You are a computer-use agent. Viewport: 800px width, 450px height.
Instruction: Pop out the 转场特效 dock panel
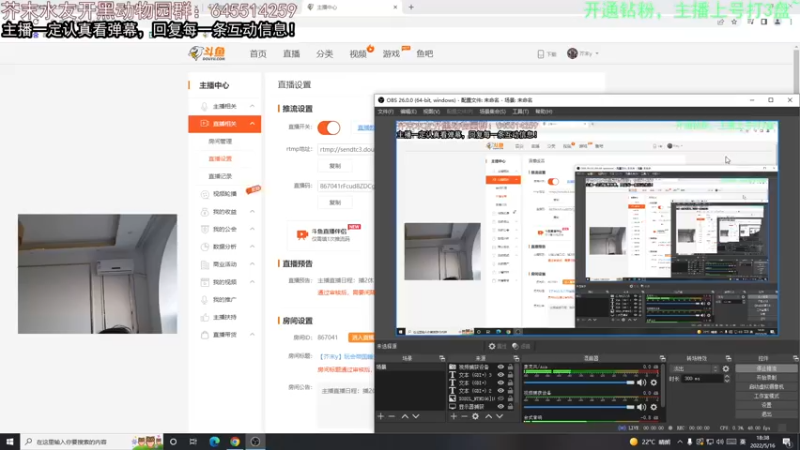[728, 359]
